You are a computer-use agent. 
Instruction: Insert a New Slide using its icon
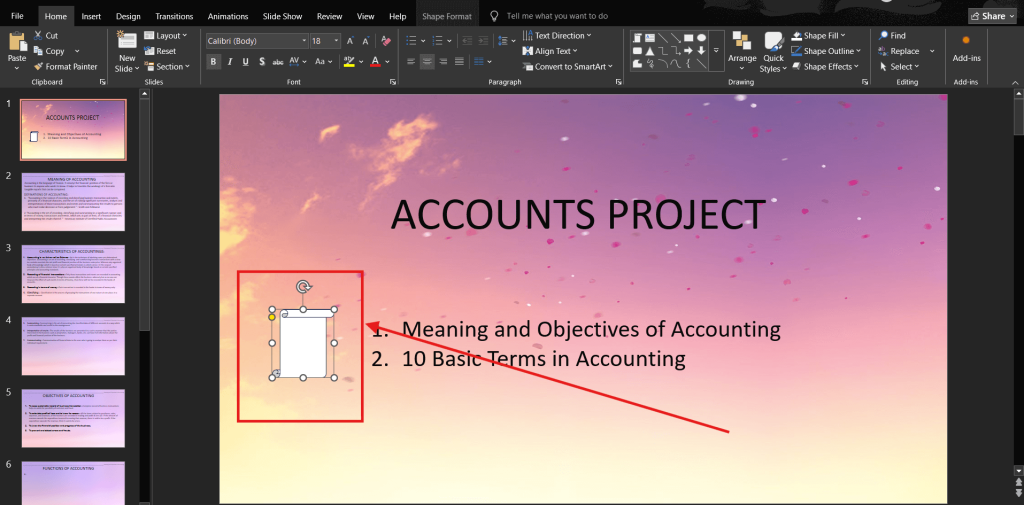point(127,40)
